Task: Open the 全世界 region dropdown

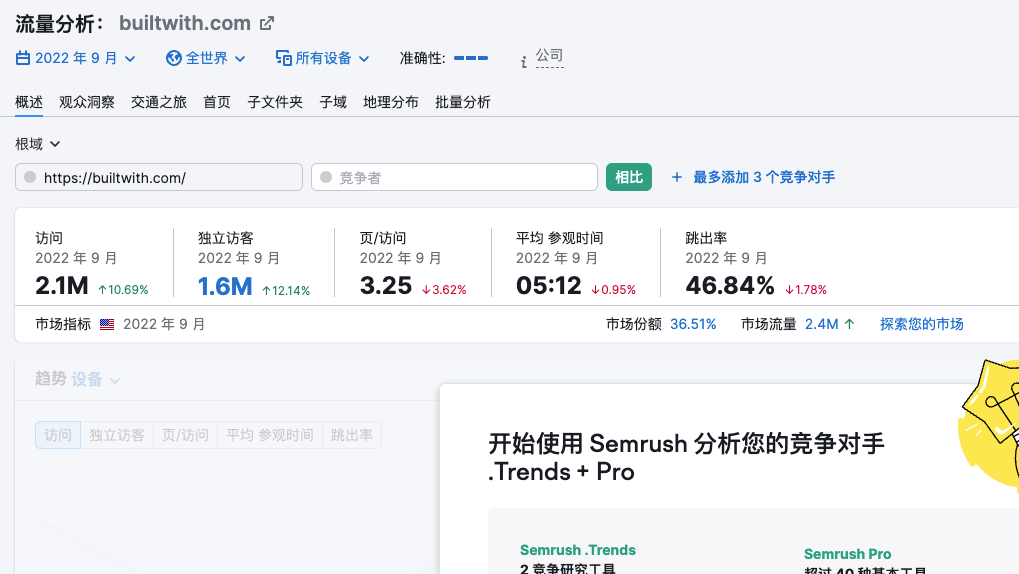Action: (205, 58)
